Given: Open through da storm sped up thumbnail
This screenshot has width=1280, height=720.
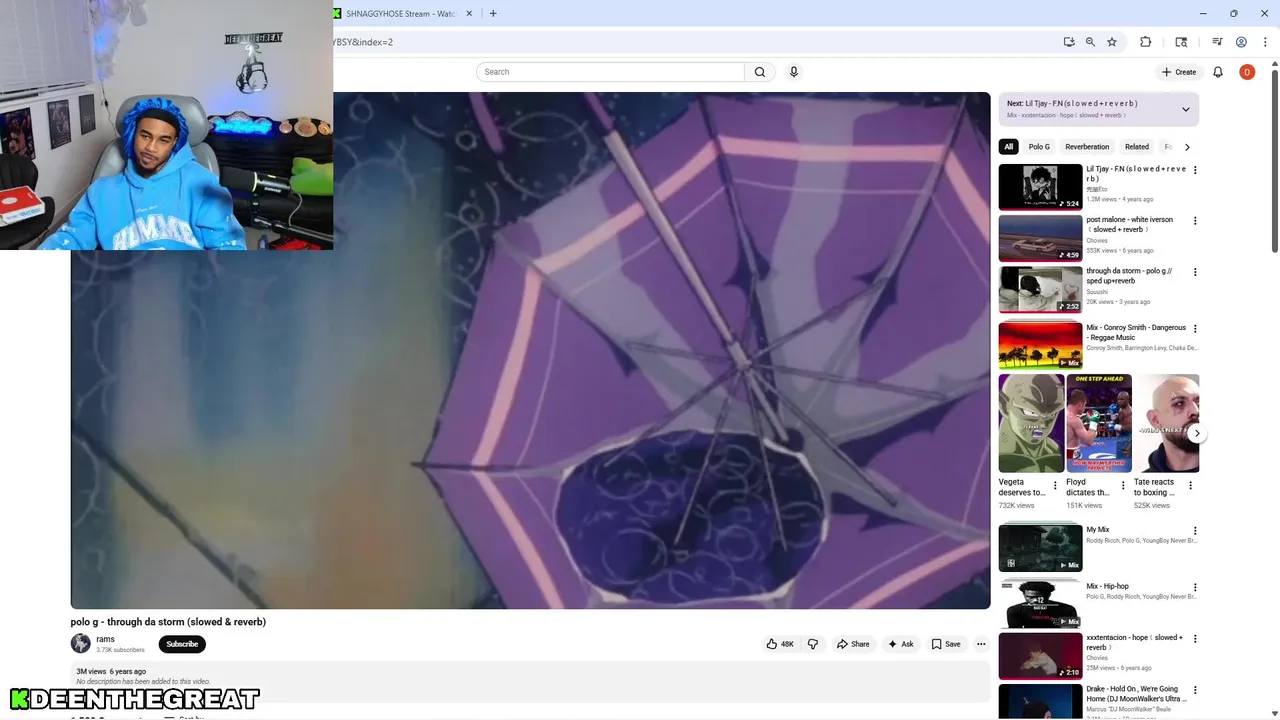Looking at the screenshot, I should tap(1040, 289).
